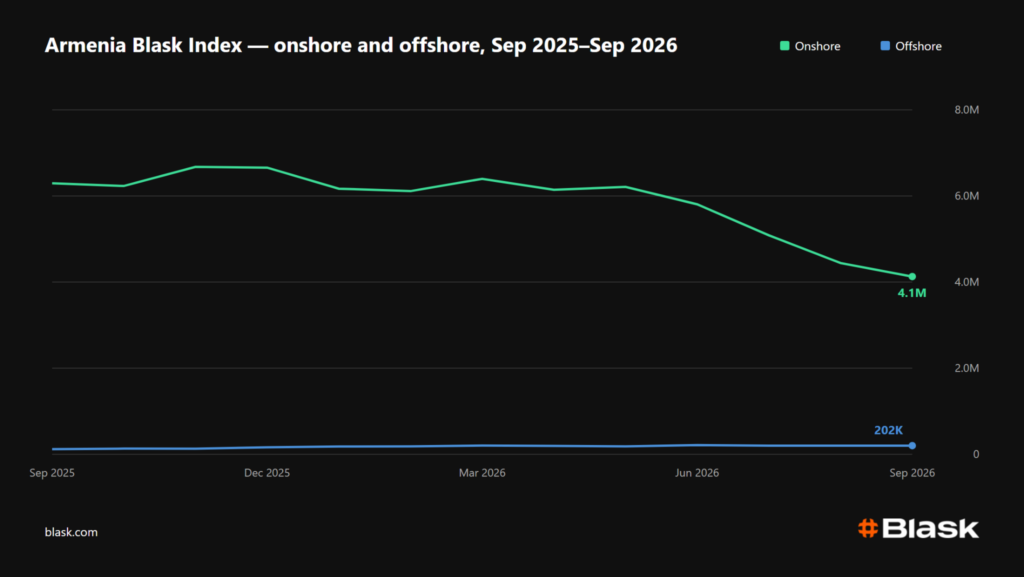Click the 0 y-axis label
Screen dimensions: 1024x577
976,454
